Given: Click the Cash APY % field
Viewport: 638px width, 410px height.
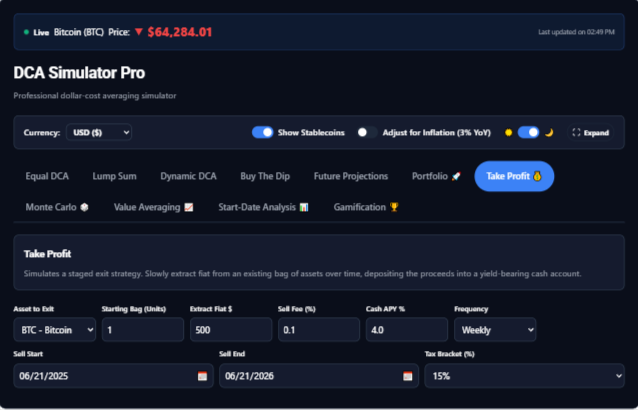Looking at the screenshot, I should tap(407, 329).
